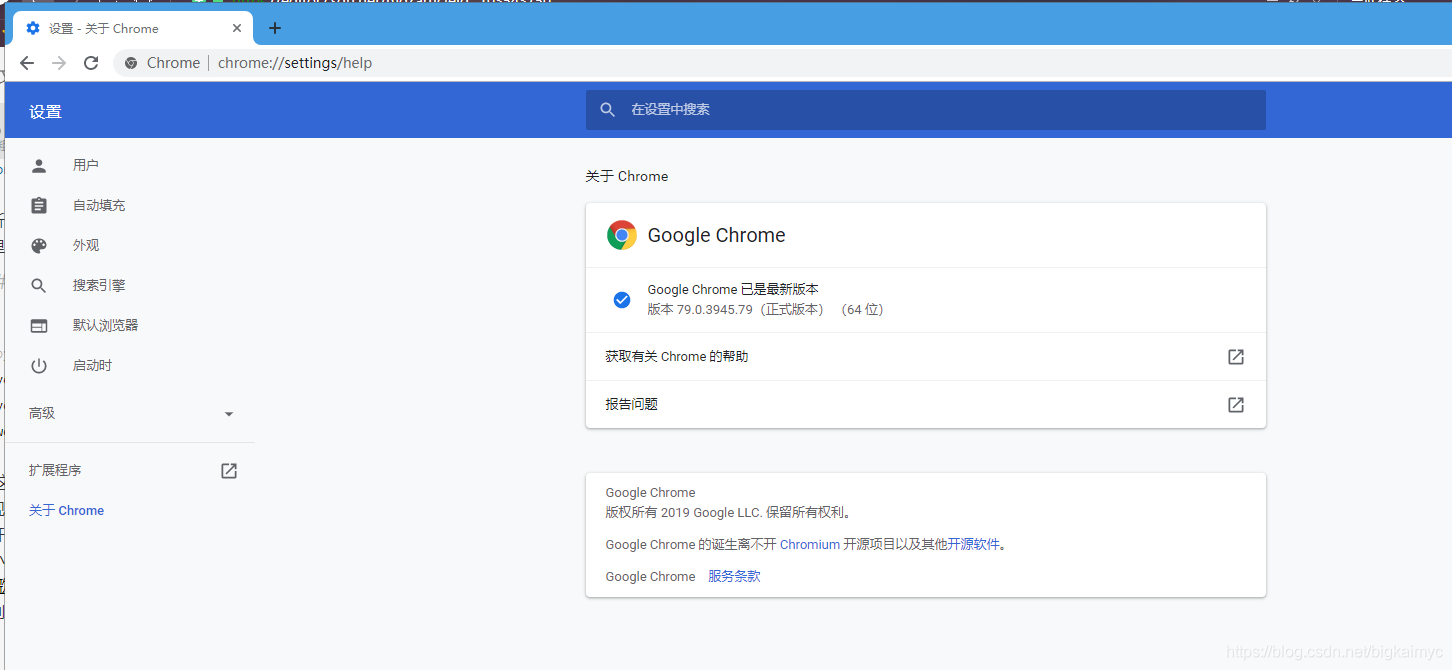Viewport: 1452px width, 670px height.
Task: Click the blue update checkmark icon
Action: (x=622, y=300)
